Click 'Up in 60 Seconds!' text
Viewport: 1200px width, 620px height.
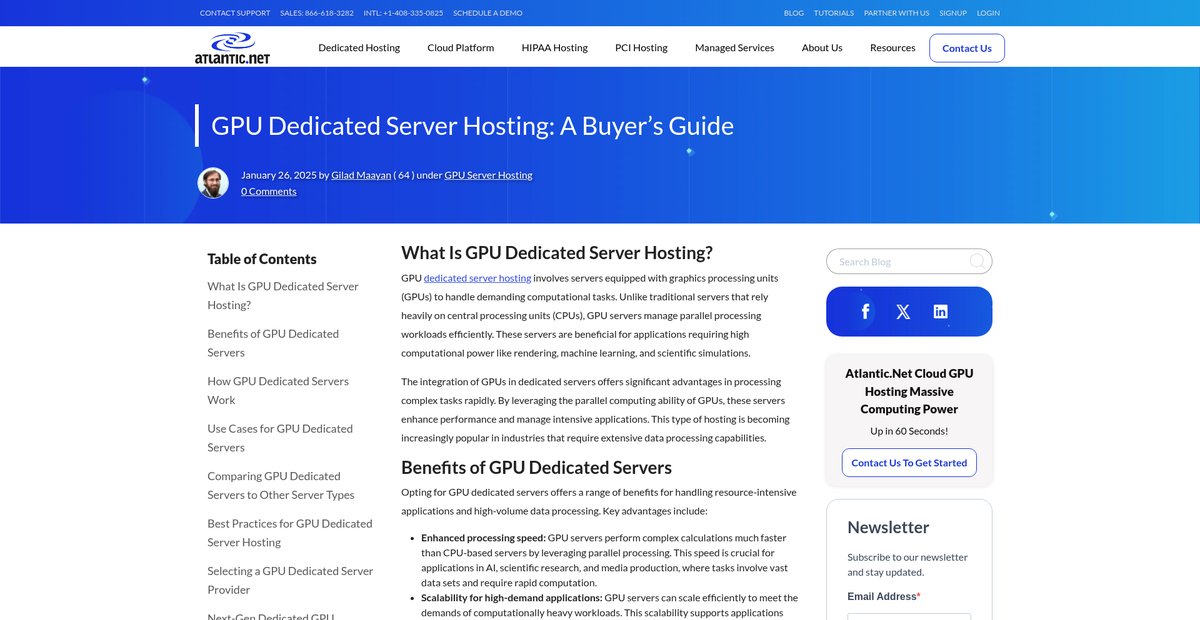point(909,431)
